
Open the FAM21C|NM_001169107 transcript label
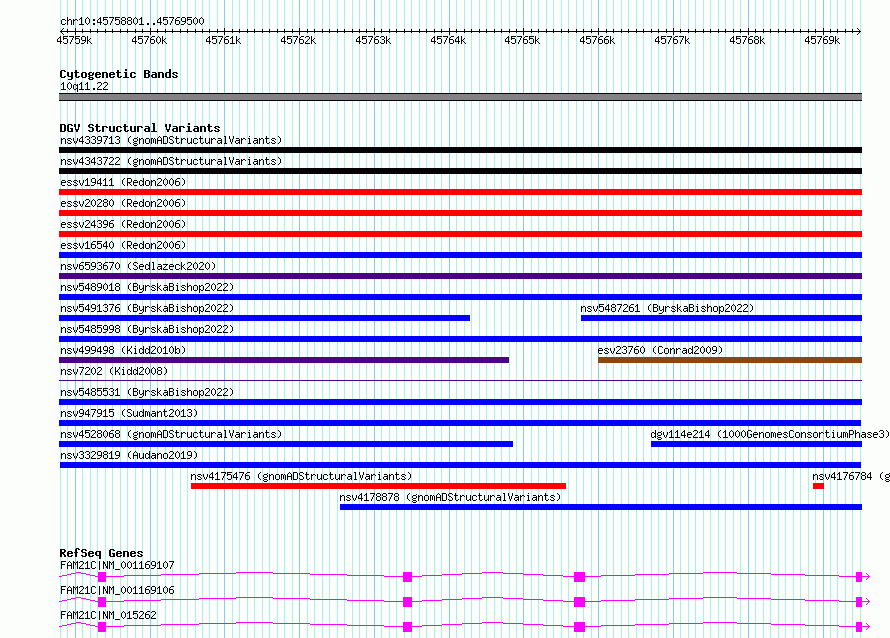[117, 565]
